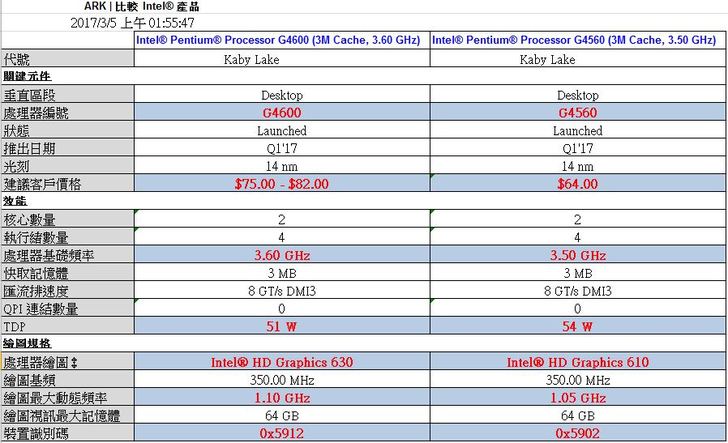
Task: Click 350.00 MHz in the G4600 column
Action: [282, 380]
